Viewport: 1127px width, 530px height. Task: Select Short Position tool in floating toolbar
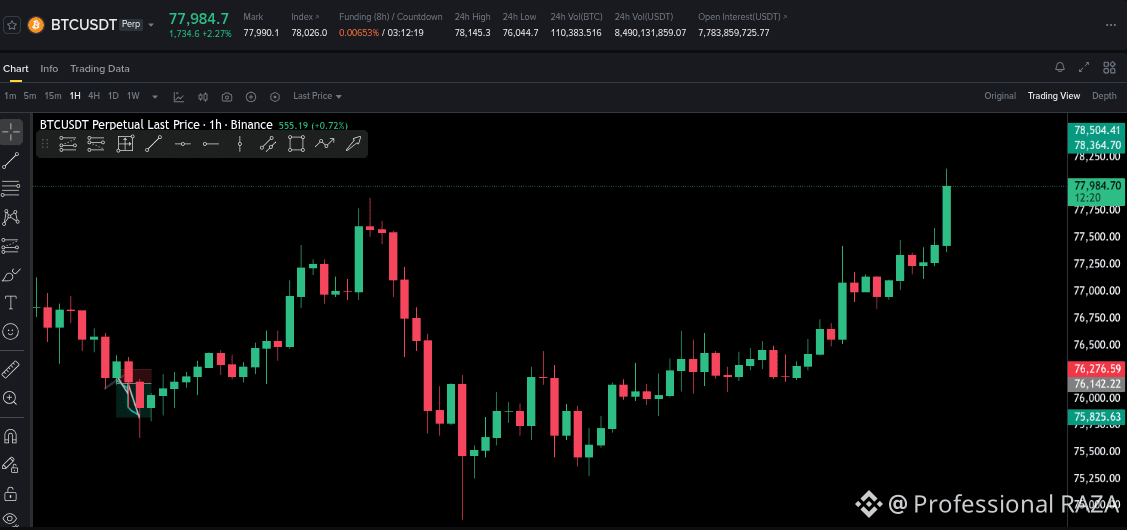pyautogui.click(x=96, y=144)
